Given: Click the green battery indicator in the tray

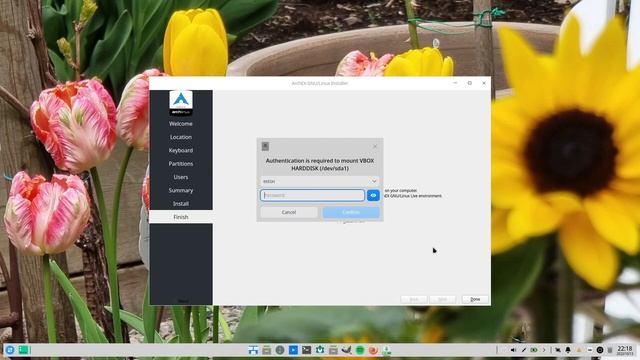Looking at the screenshot, I should 534,350.
